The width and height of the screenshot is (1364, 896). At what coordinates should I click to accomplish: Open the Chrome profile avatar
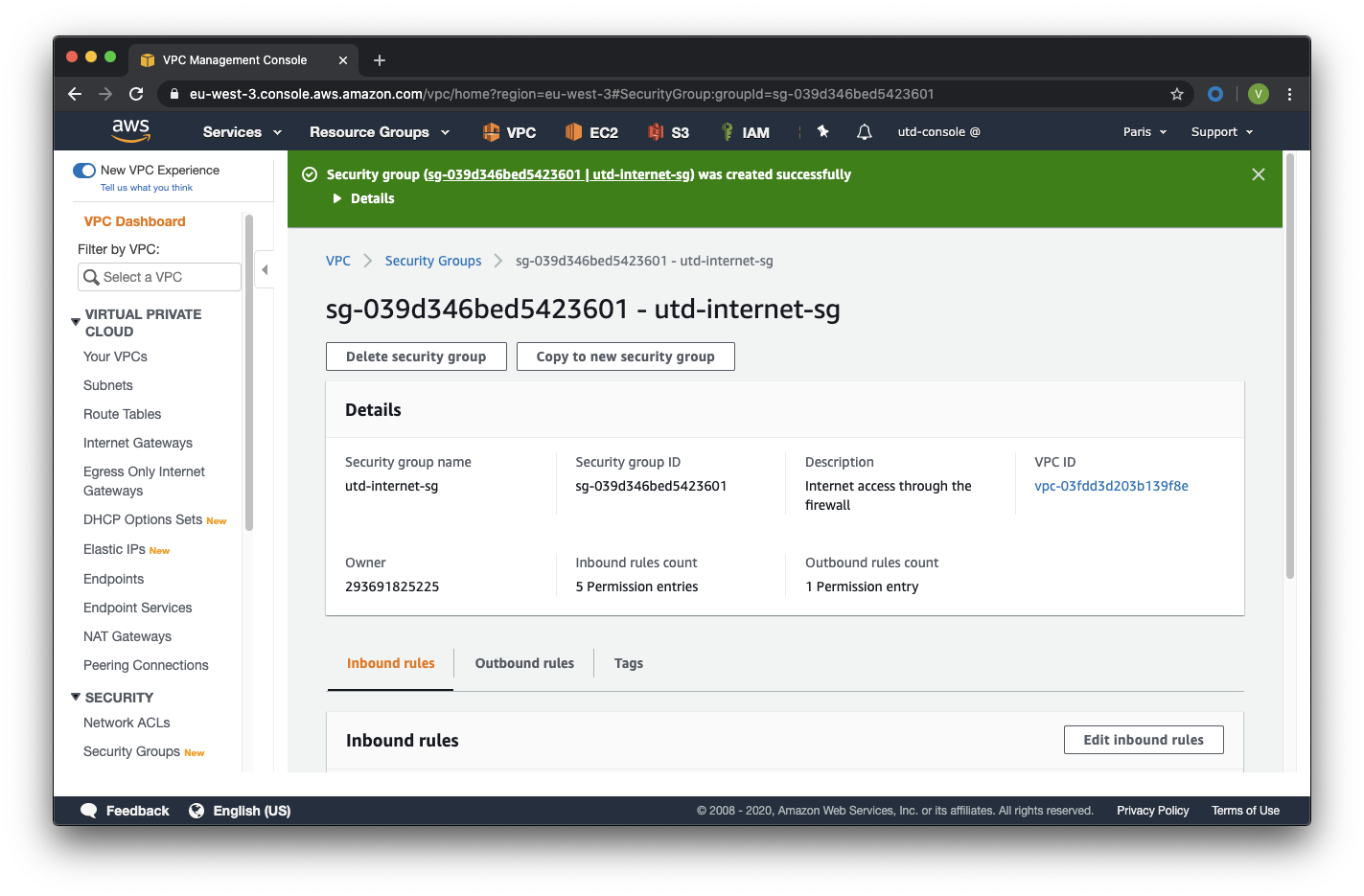pos(1259,94)
